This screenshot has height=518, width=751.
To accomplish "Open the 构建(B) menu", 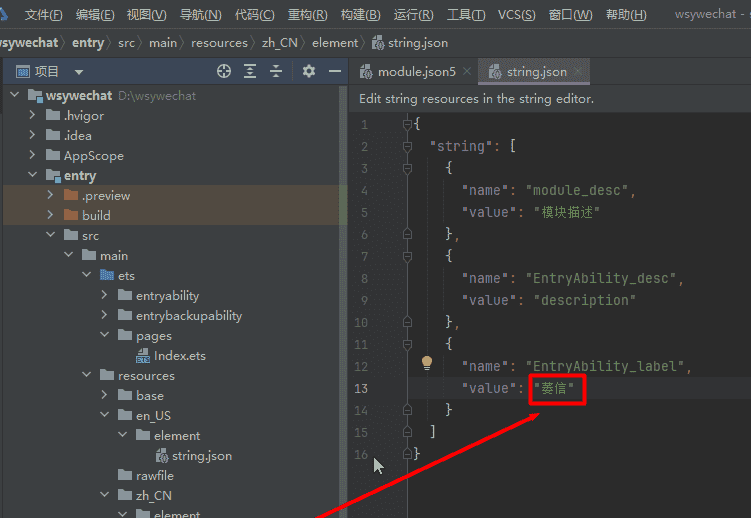I will click(x=359, y=15).
